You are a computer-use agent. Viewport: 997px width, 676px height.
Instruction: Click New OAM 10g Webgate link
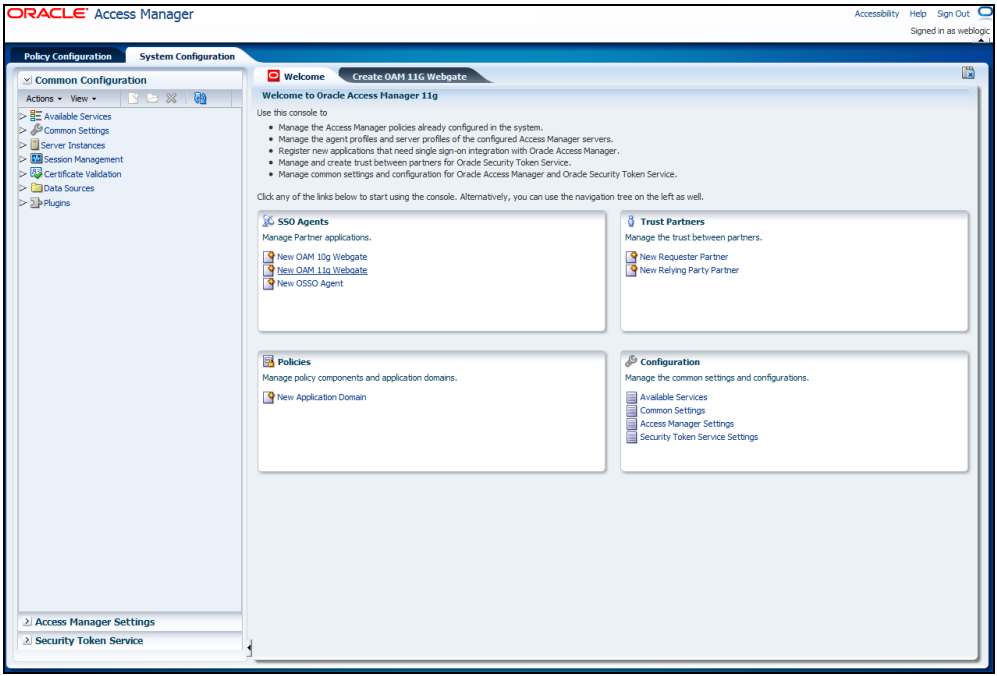(322, 257)
